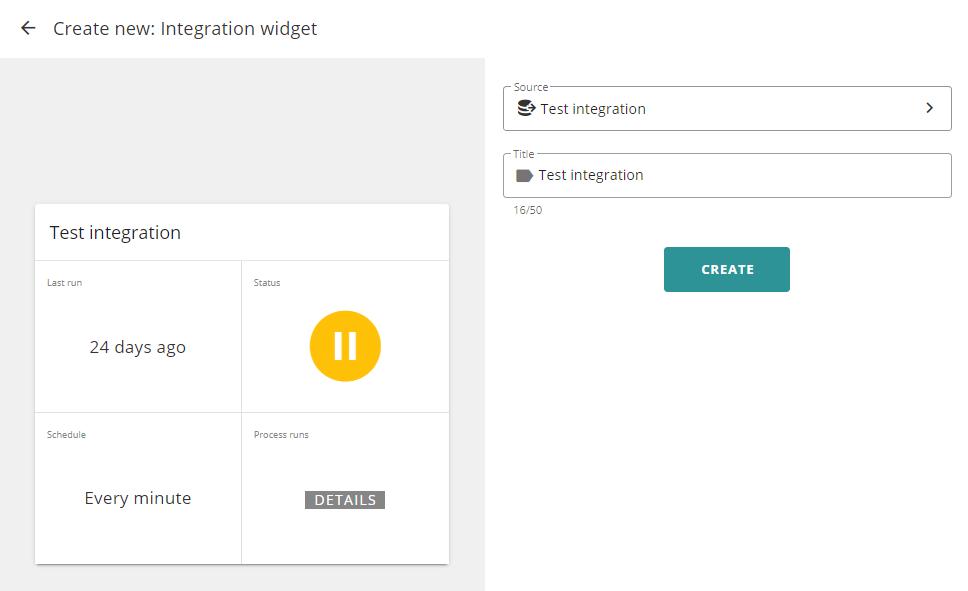Screen dimensions: 968x591
Task: Select the widget preview title
Action: pos(115,232)
